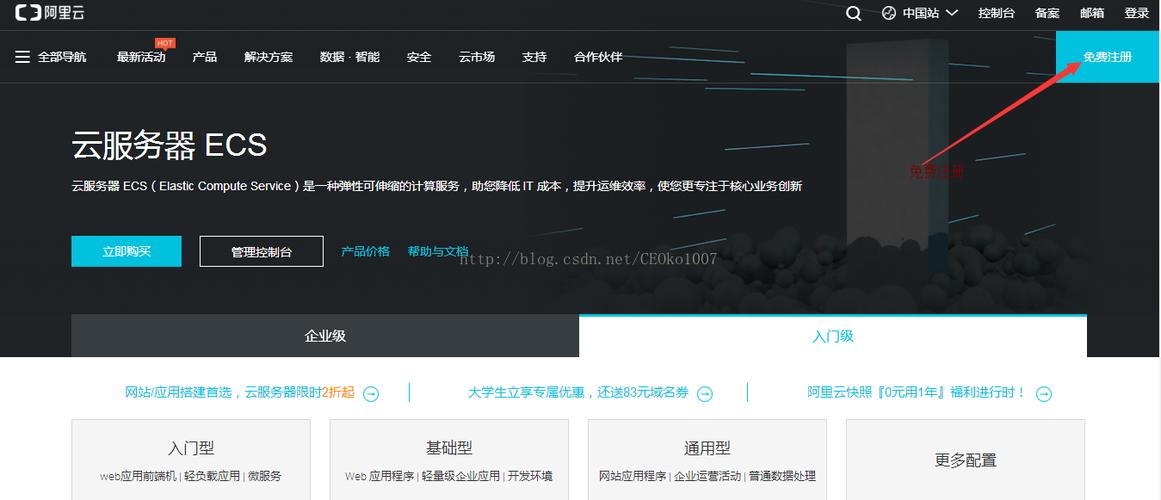
Task: Open 邮箱 in the top bar
Action: tap(1092, 13)
